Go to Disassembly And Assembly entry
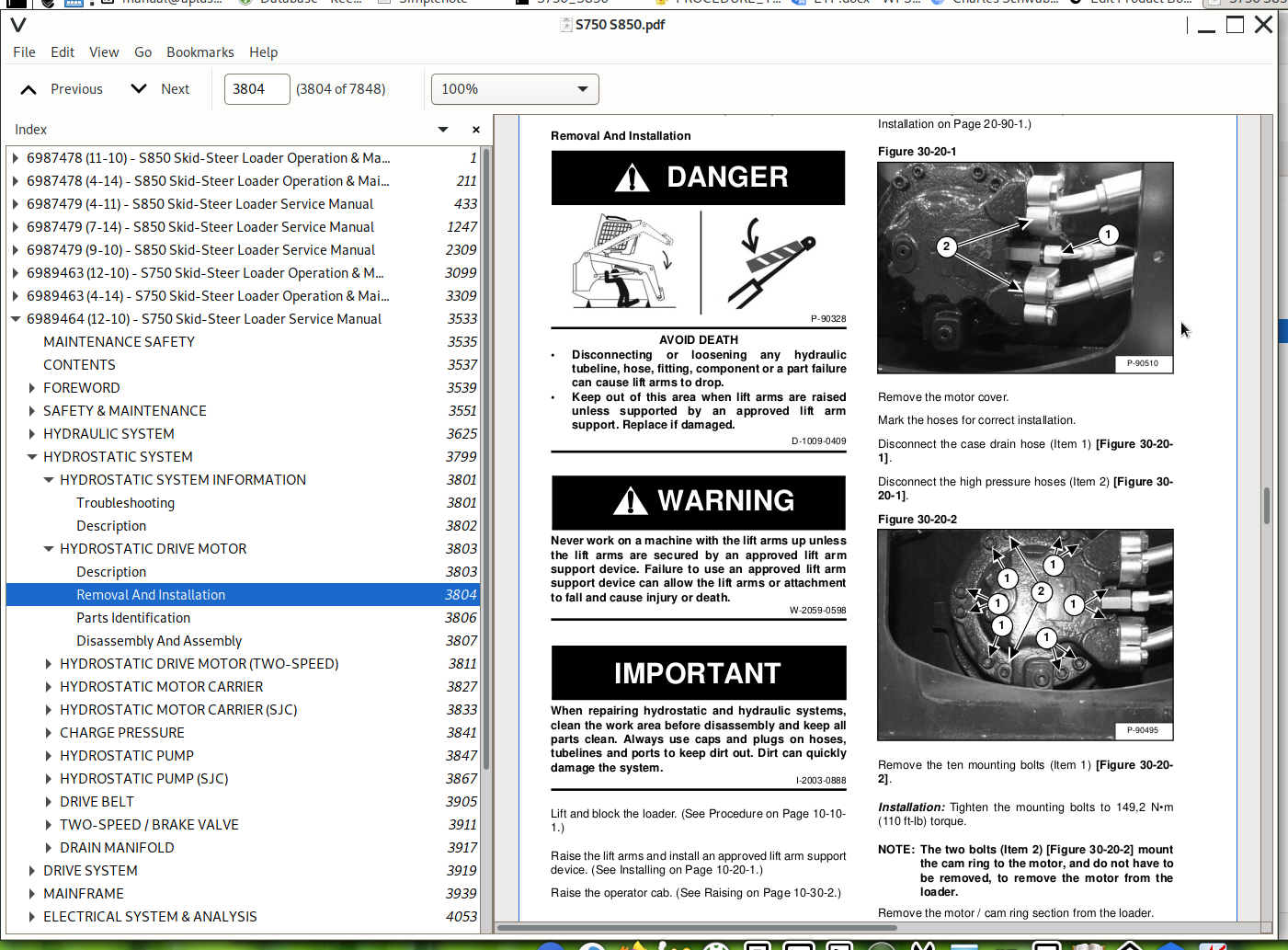This screenshot has height=950, width=1288. (159, 641)
